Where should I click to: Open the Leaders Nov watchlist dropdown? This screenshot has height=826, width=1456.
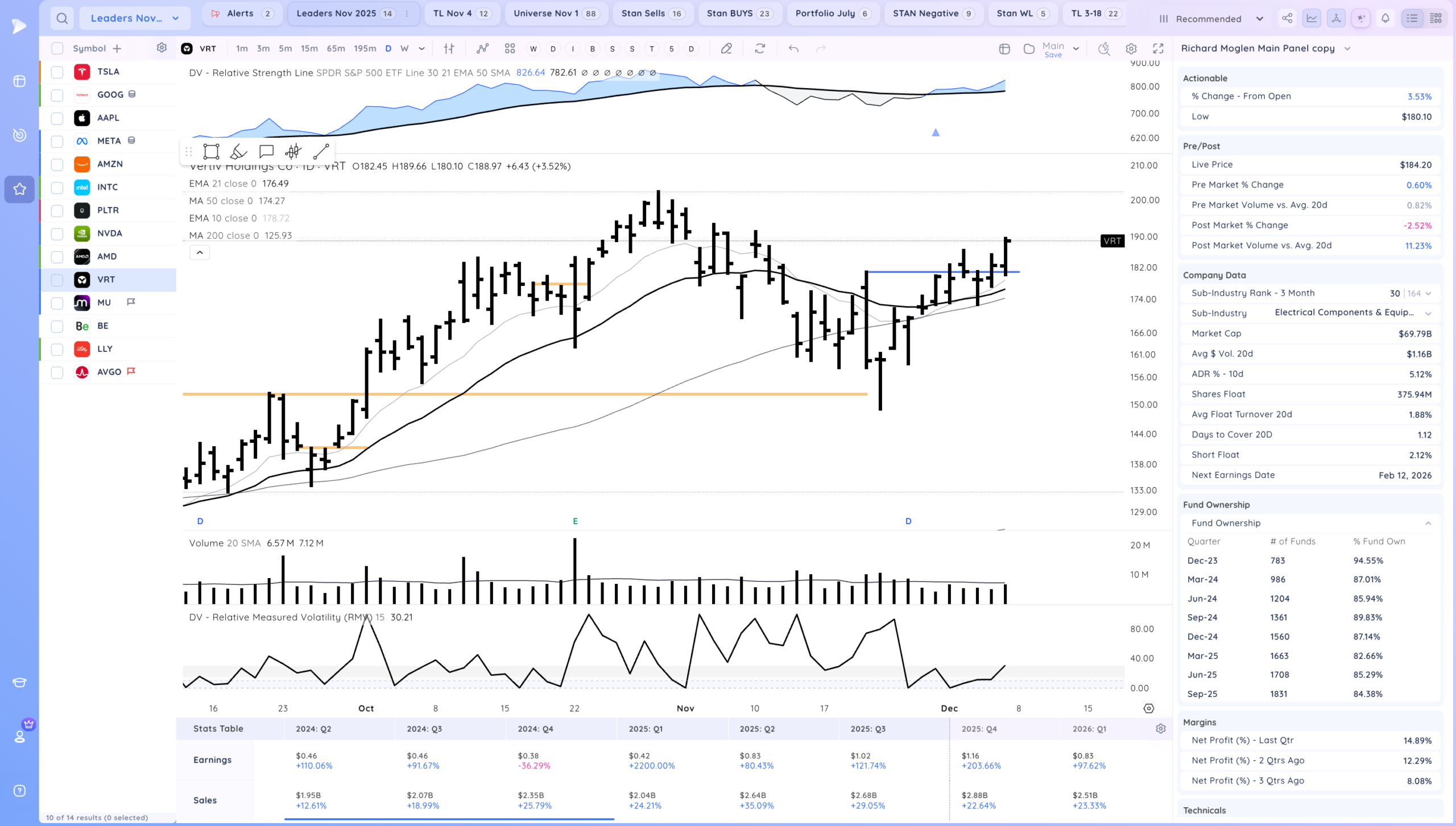click(x=135, y=18)
